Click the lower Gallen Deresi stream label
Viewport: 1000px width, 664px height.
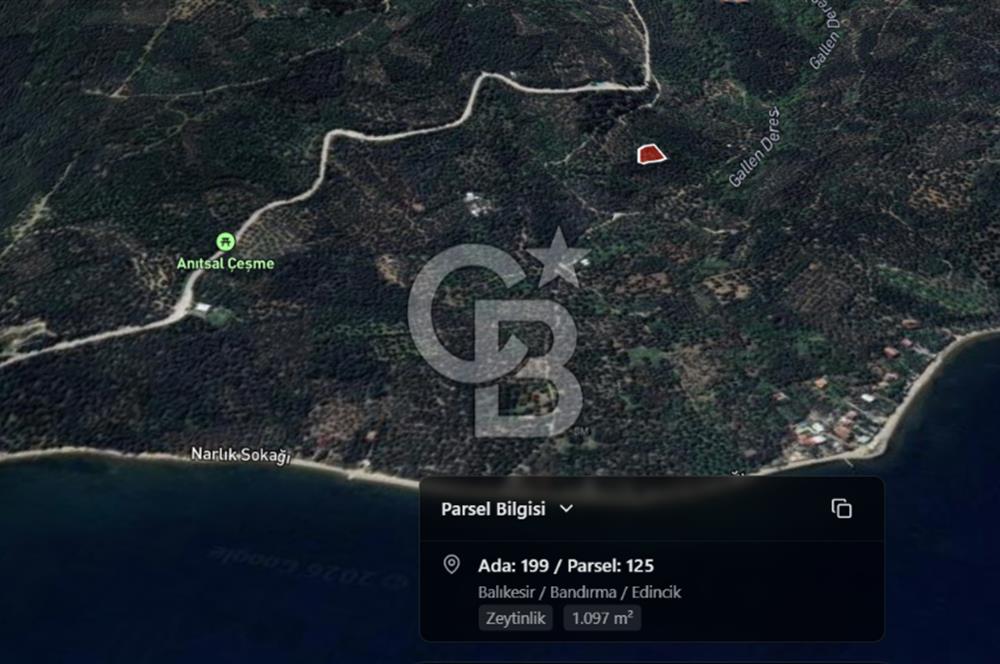point(754,147)
